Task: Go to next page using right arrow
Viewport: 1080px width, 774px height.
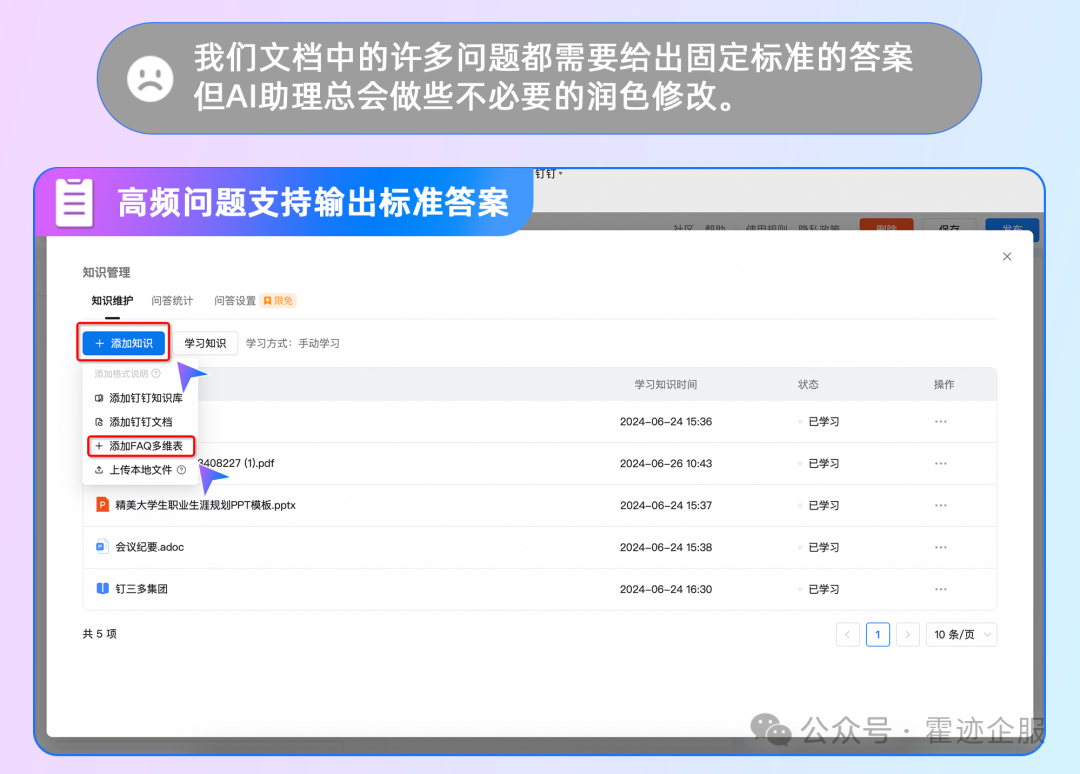Action: pos(907,634)
